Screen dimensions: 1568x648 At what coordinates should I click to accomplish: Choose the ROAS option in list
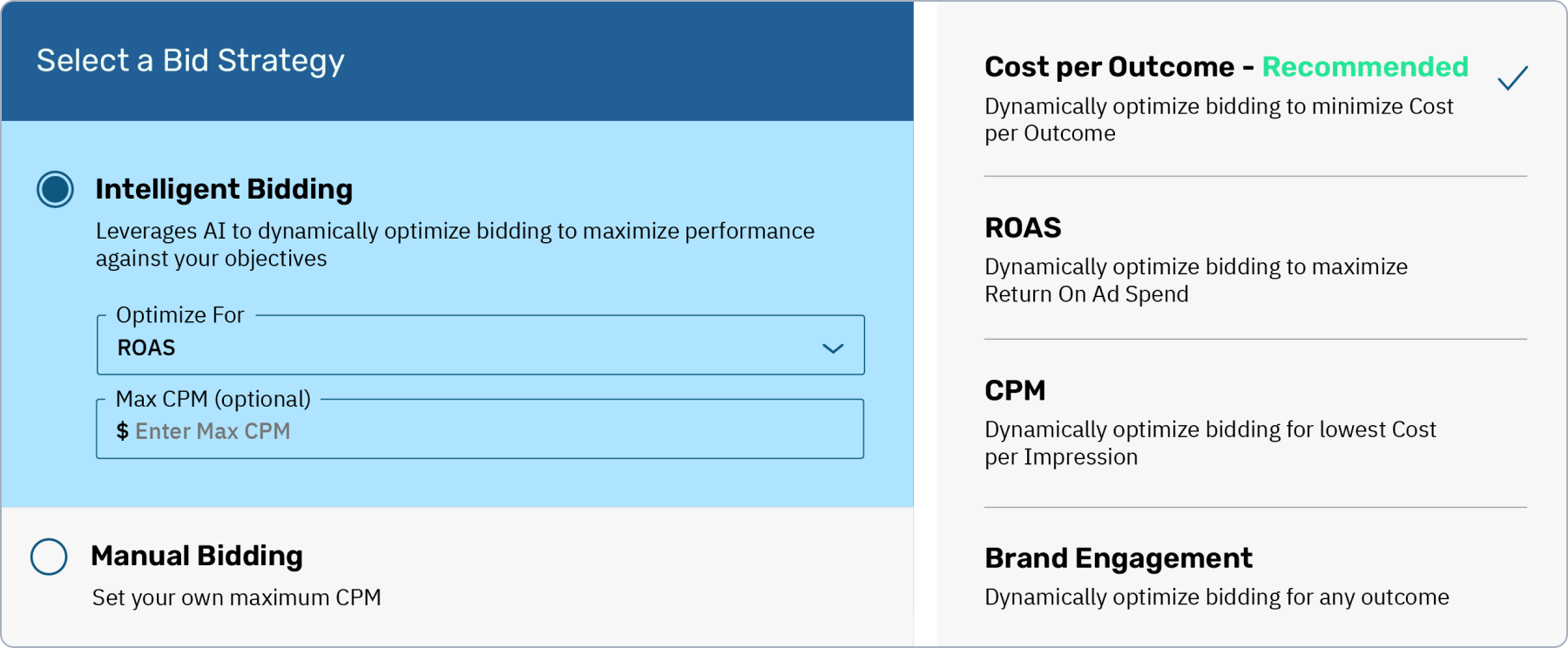coord(1023,228)
